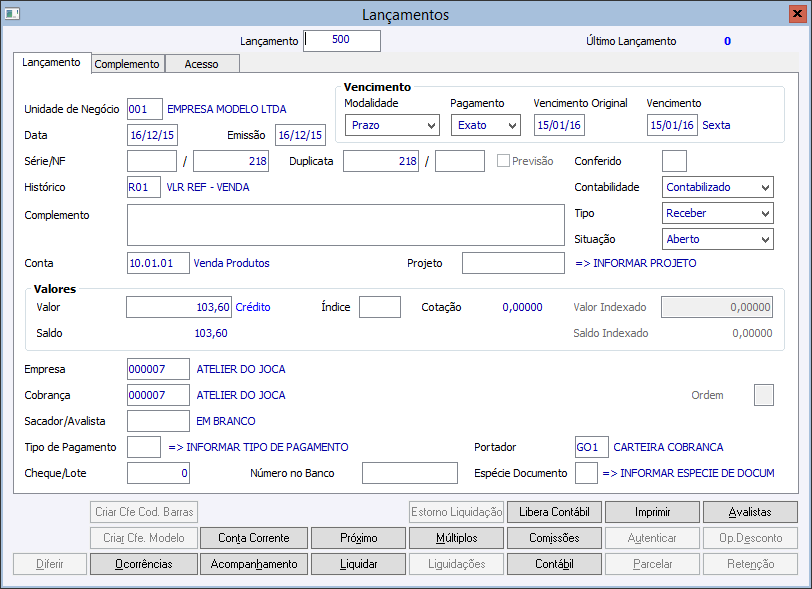The width and height of the screenshot is (812, 589).
Task: Focus the Projeto input field
Action: (x=513, y=263)
